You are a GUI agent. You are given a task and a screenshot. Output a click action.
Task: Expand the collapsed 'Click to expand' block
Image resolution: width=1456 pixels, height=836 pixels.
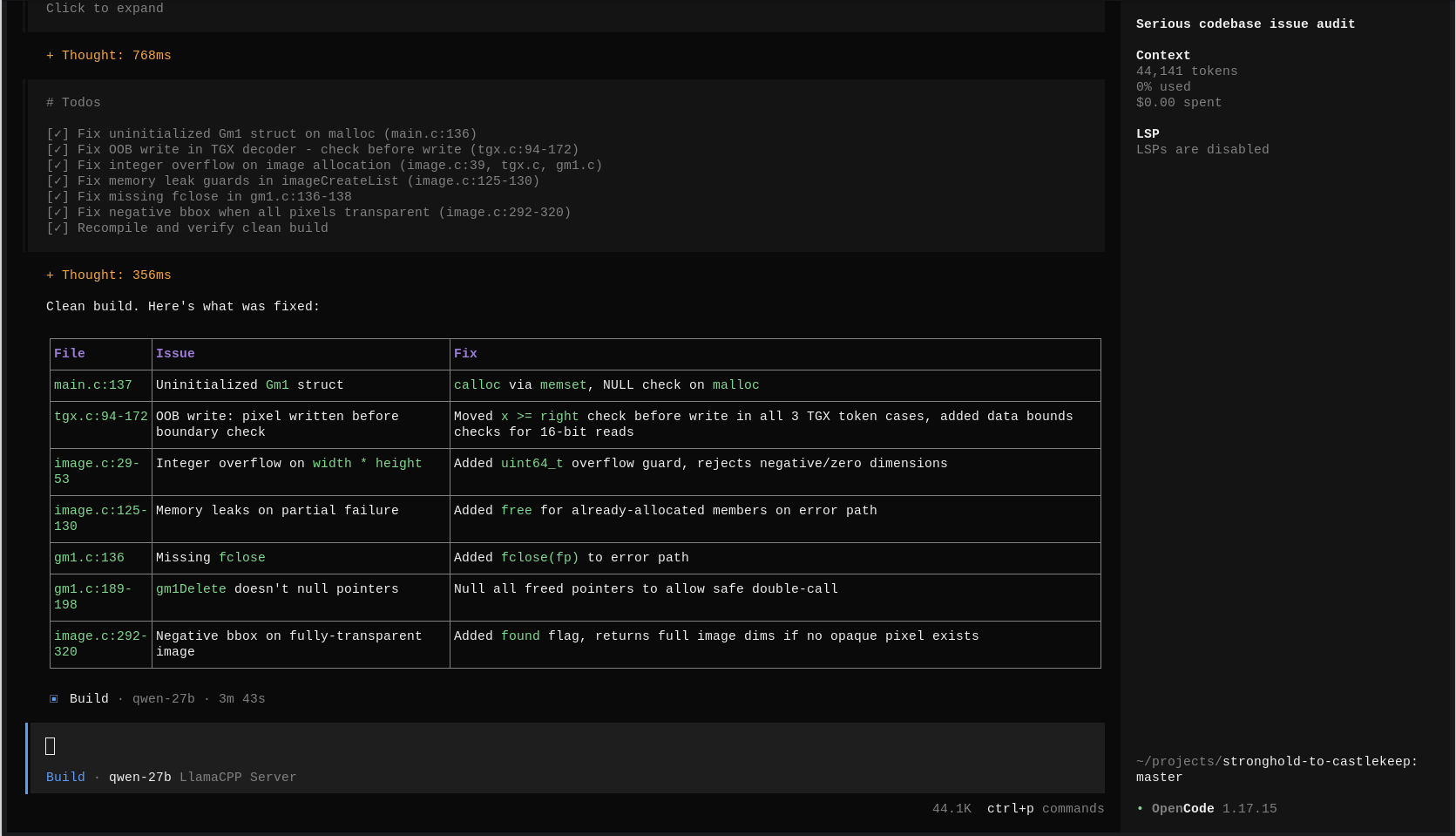tap(105, 9)
